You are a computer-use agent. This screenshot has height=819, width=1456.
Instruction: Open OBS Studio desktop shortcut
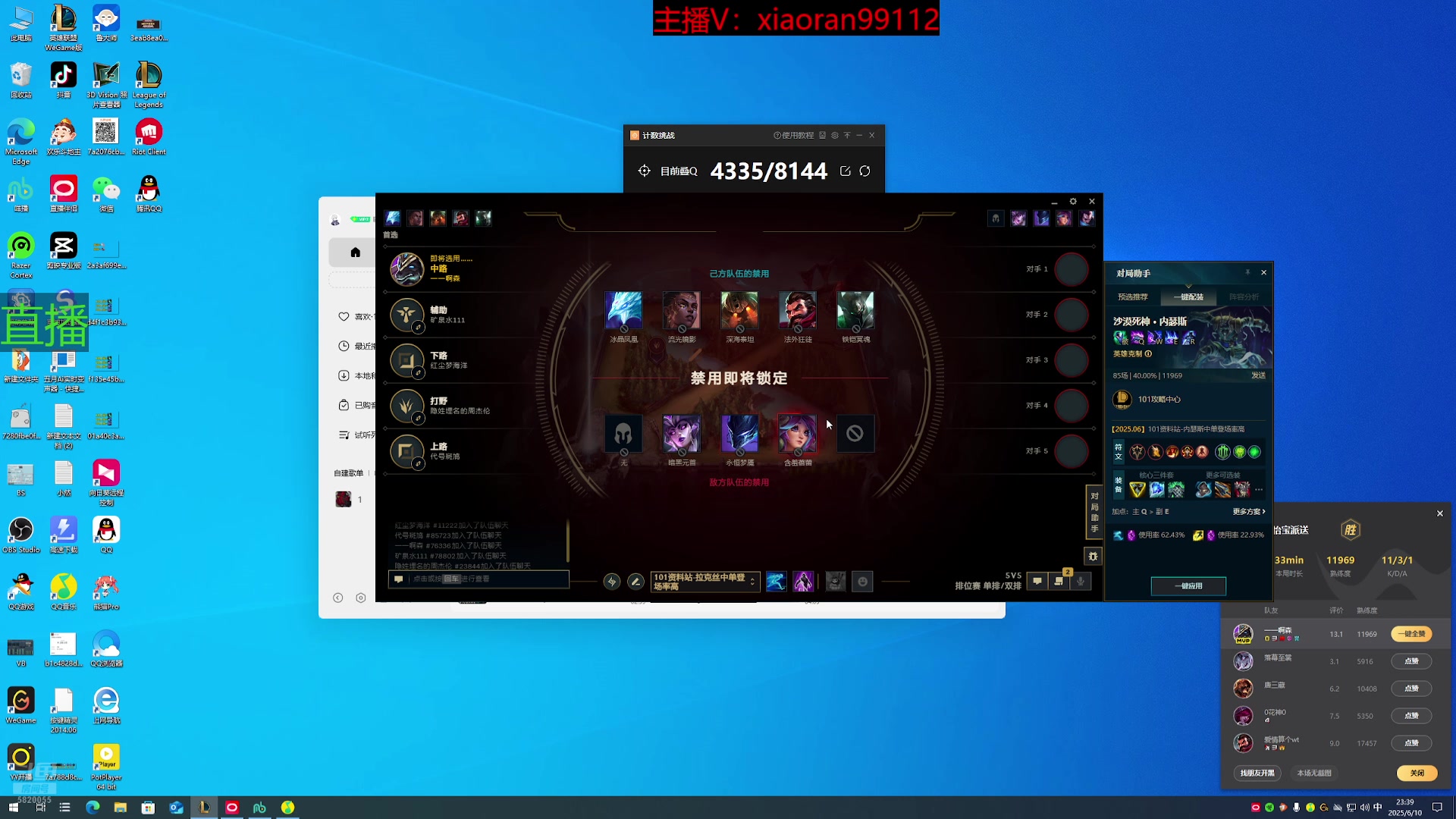click(x=21, y=535)
